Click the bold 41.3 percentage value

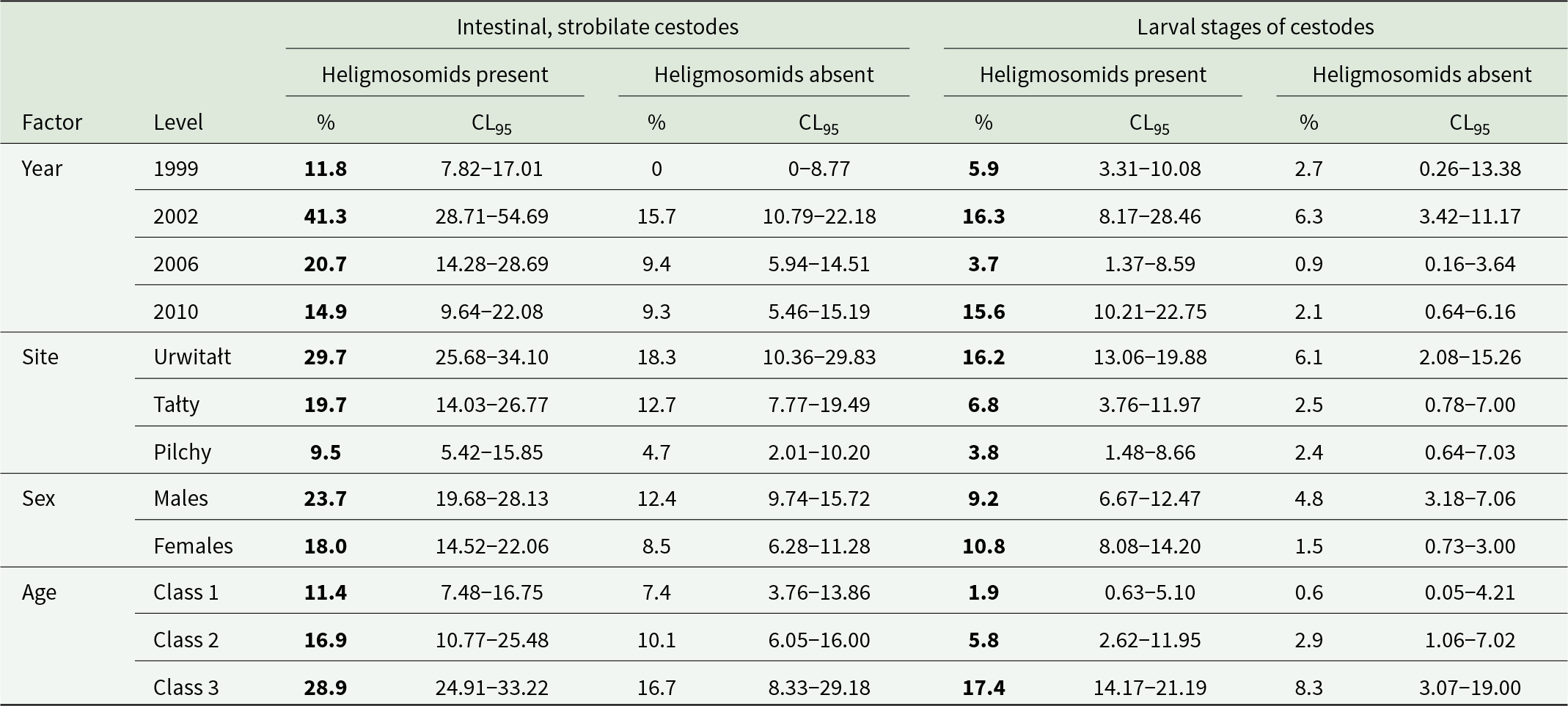[325, 216]
